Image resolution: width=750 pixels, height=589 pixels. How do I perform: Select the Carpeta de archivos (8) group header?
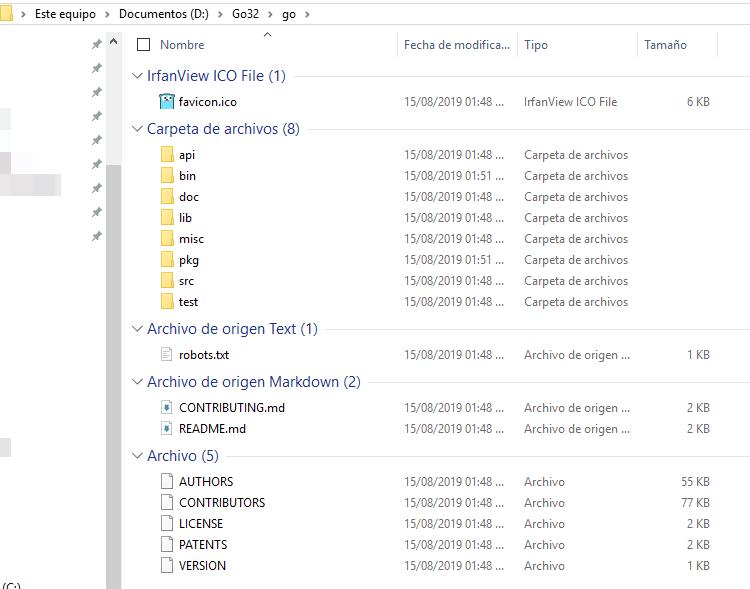click(x=223, y=129)
